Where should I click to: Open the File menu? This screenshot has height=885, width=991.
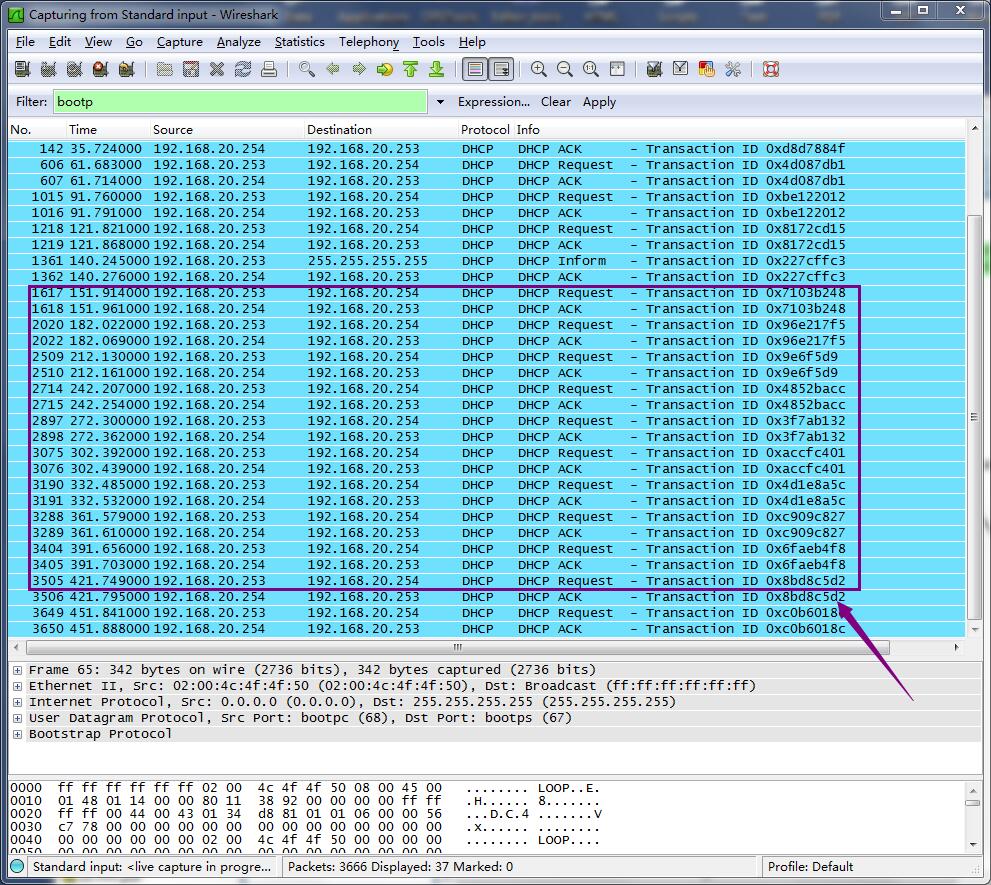[25, 42]
